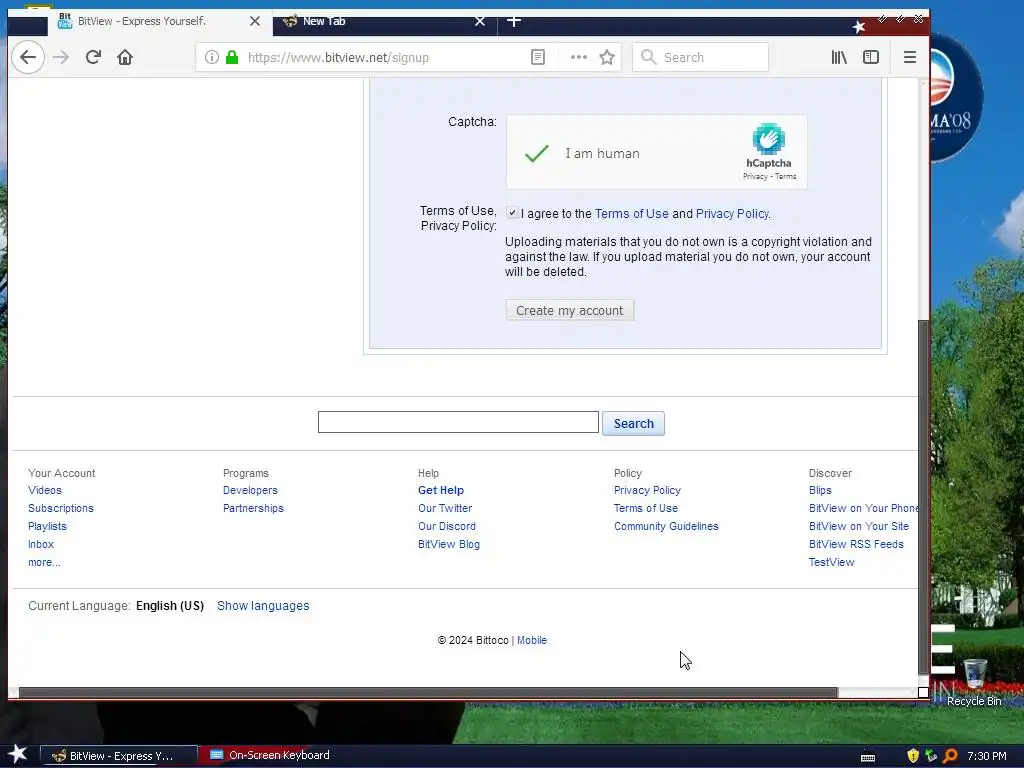This screenshot has height=768, width=1024.
Task: Switch to the New Tab tab
Action: tap(385, 21)
